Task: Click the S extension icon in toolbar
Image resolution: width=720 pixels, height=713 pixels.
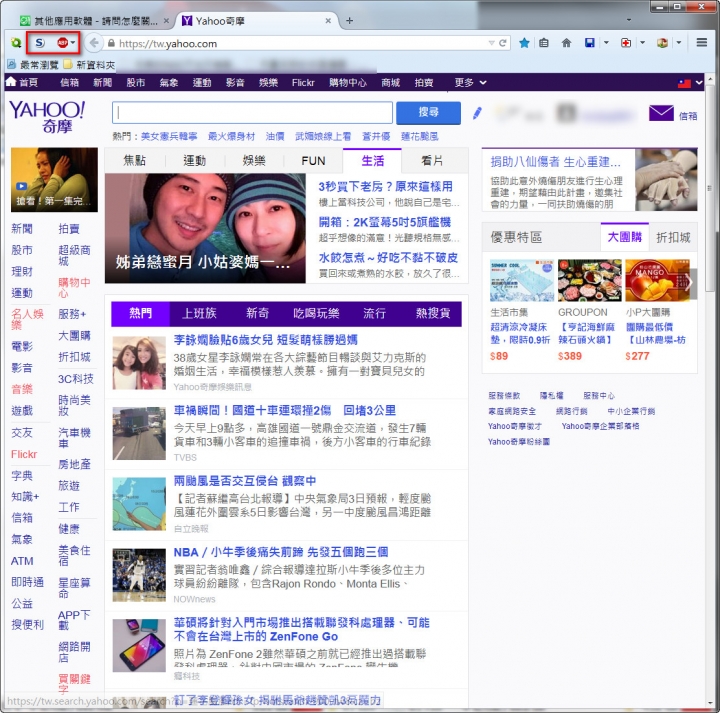Action: pyautogui.click(x=40, y=43)
